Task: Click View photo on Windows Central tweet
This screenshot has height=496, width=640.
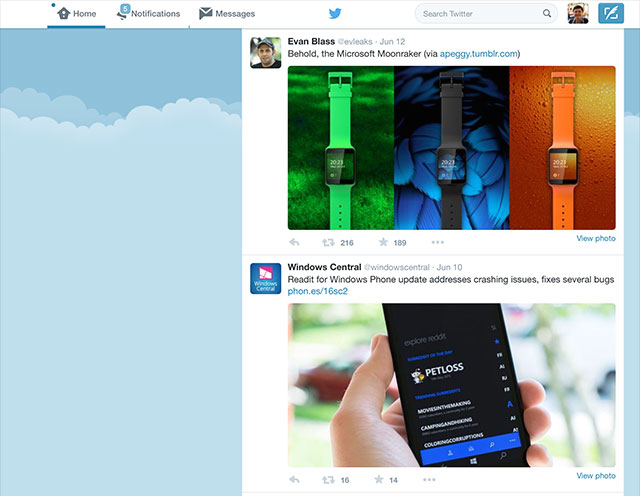Action: [x=596, y=476]
